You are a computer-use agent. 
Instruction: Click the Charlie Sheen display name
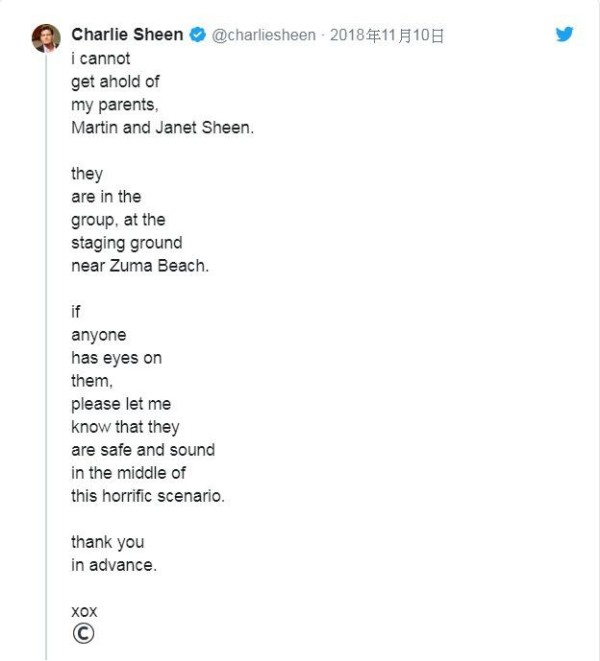(x=127, y=35)
